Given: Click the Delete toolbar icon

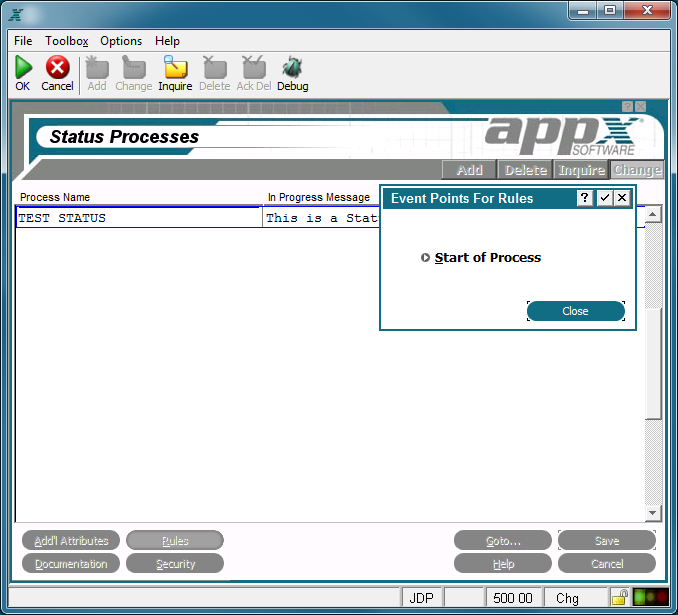Looking at the screenshot, I should [x=214, y=67].
